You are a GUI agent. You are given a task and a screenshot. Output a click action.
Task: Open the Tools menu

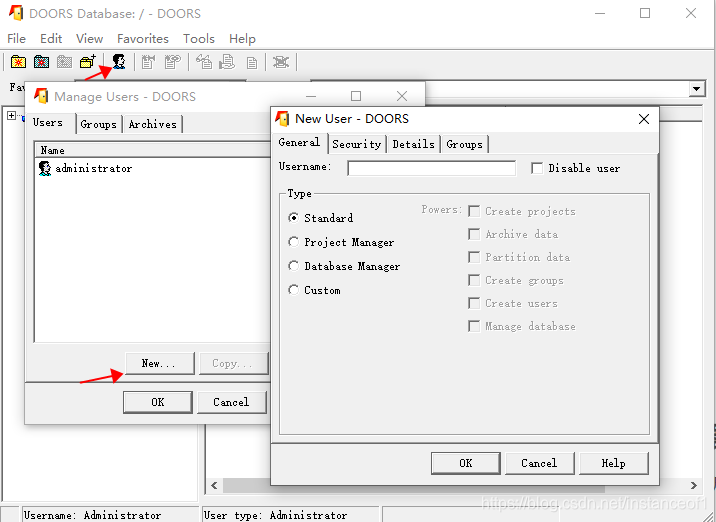tap(198, 39)
